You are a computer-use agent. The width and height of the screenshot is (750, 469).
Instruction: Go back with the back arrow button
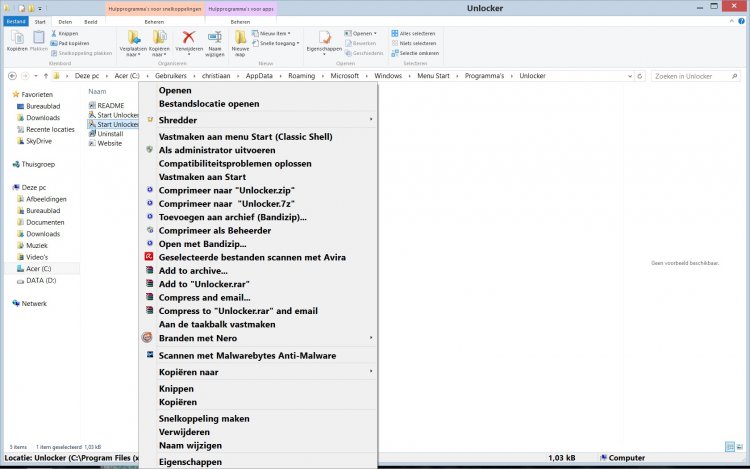tap(12, 76)
